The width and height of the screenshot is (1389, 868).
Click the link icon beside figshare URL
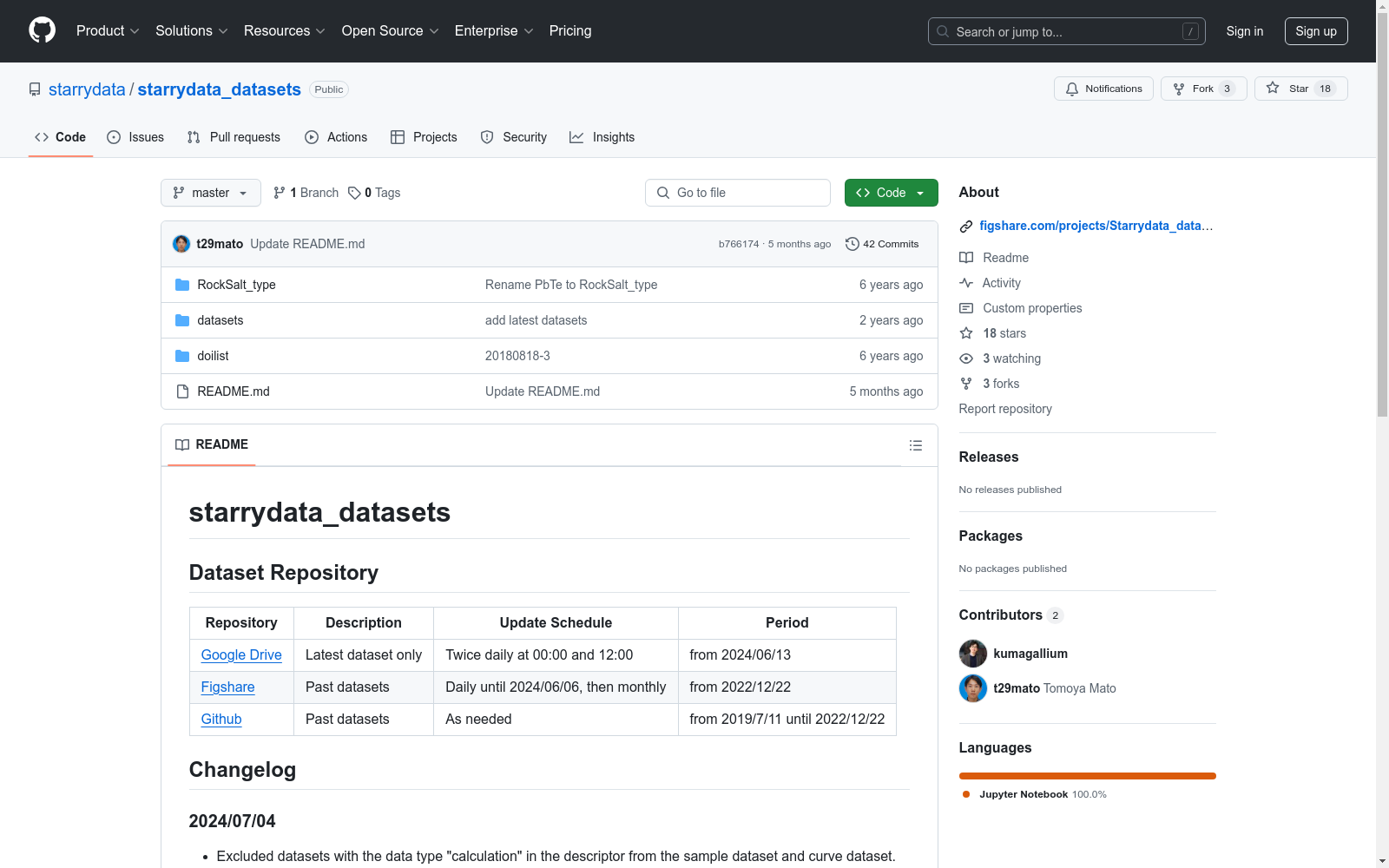966,227
